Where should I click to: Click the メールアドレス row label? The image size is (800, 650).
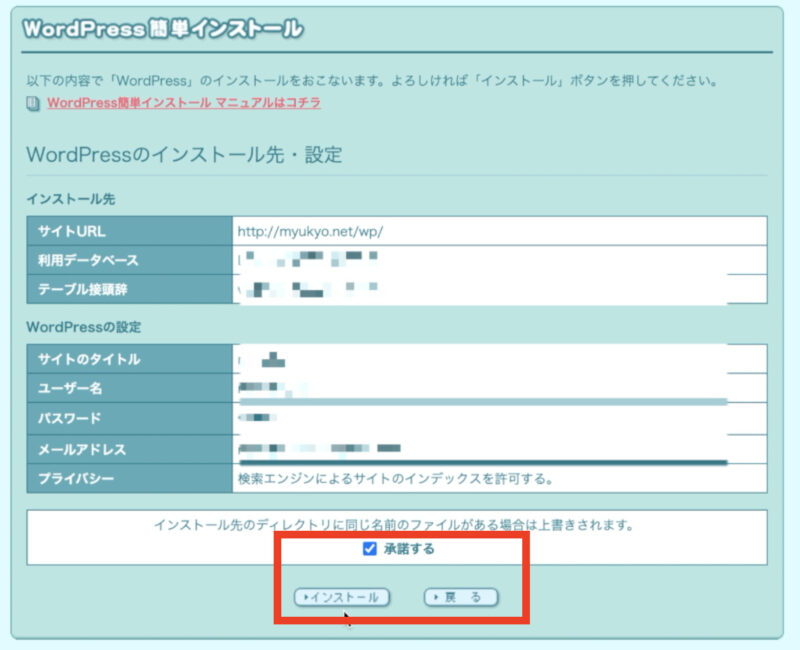[x=130, y=449]
